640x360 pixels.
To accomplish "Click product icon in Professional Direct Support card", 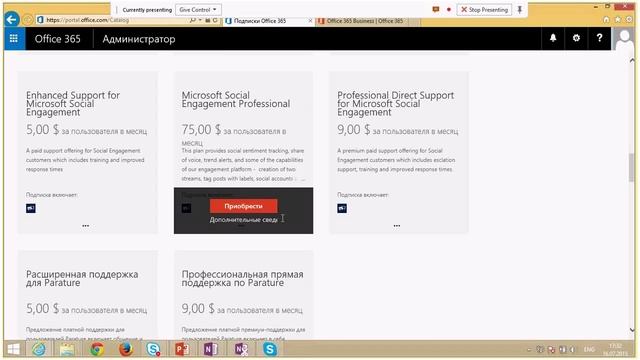I will (342, 208).
